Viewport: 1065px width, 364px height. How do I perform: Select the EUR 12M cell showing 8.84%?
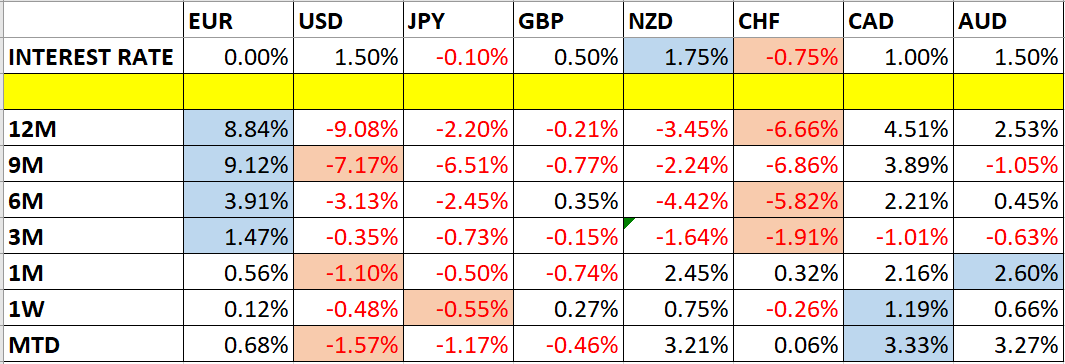pyautogui.click(x=238, y=128)
